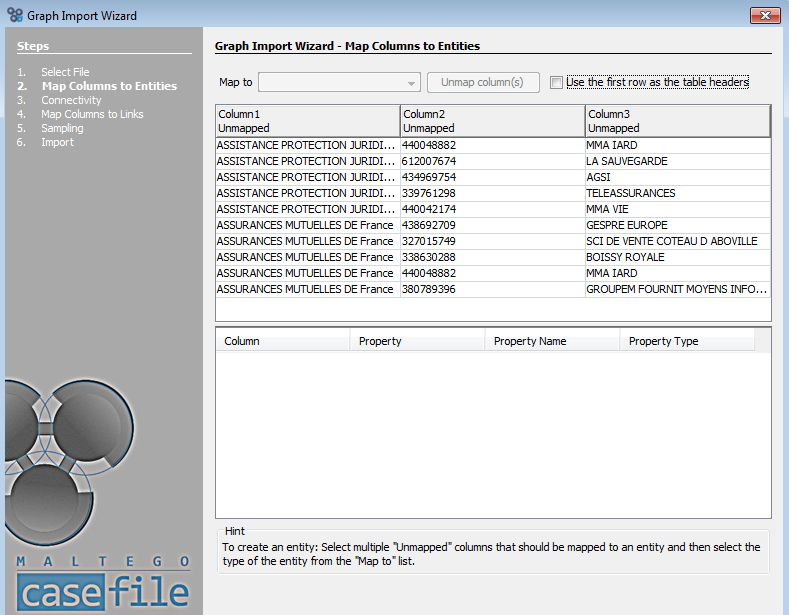The image size is (789, 615).
Task: Open the Sampling step
Action: click(62, 128)
